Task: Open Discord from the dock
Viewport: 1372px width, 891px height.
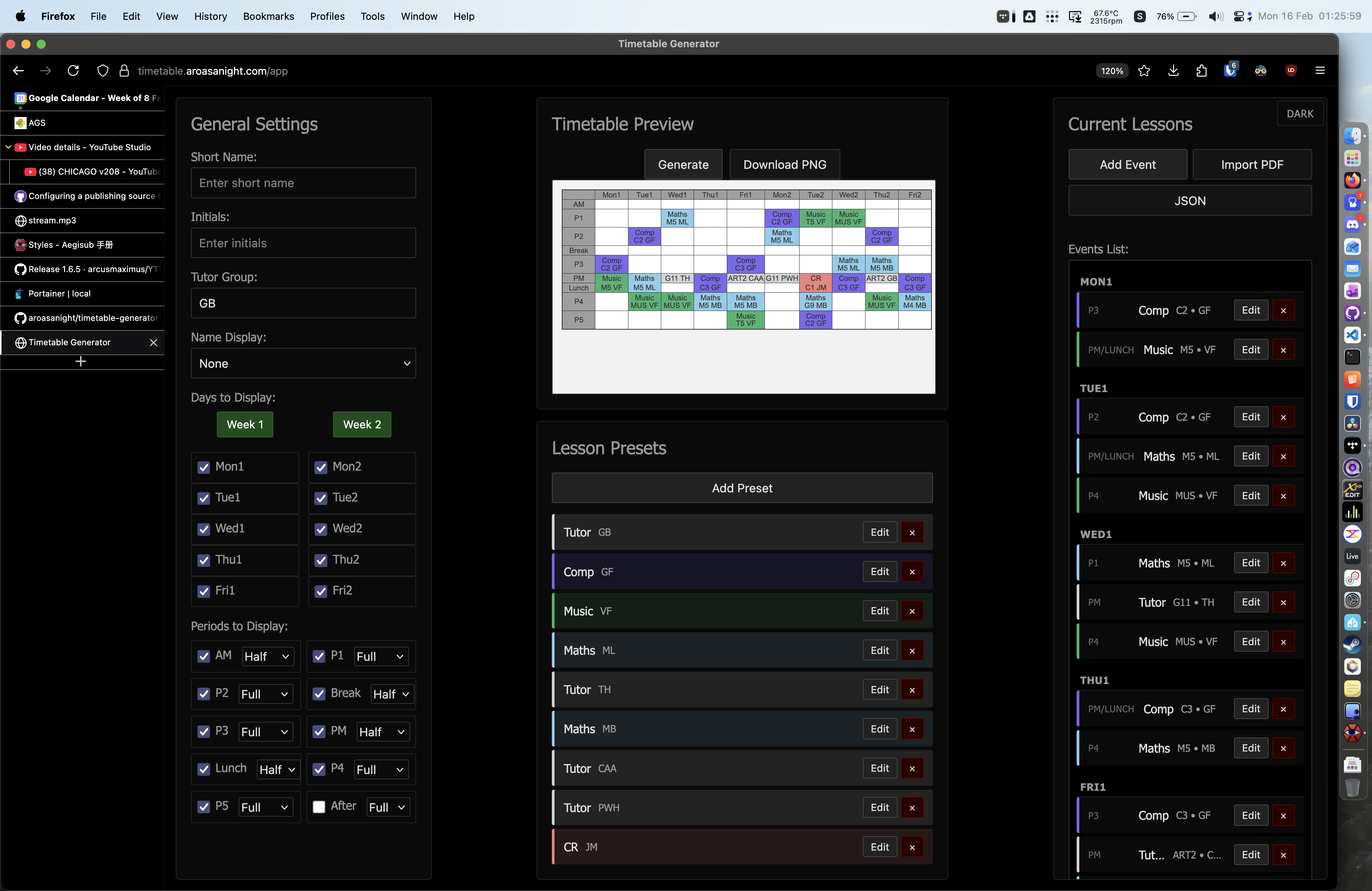Action: point(1353,224)
